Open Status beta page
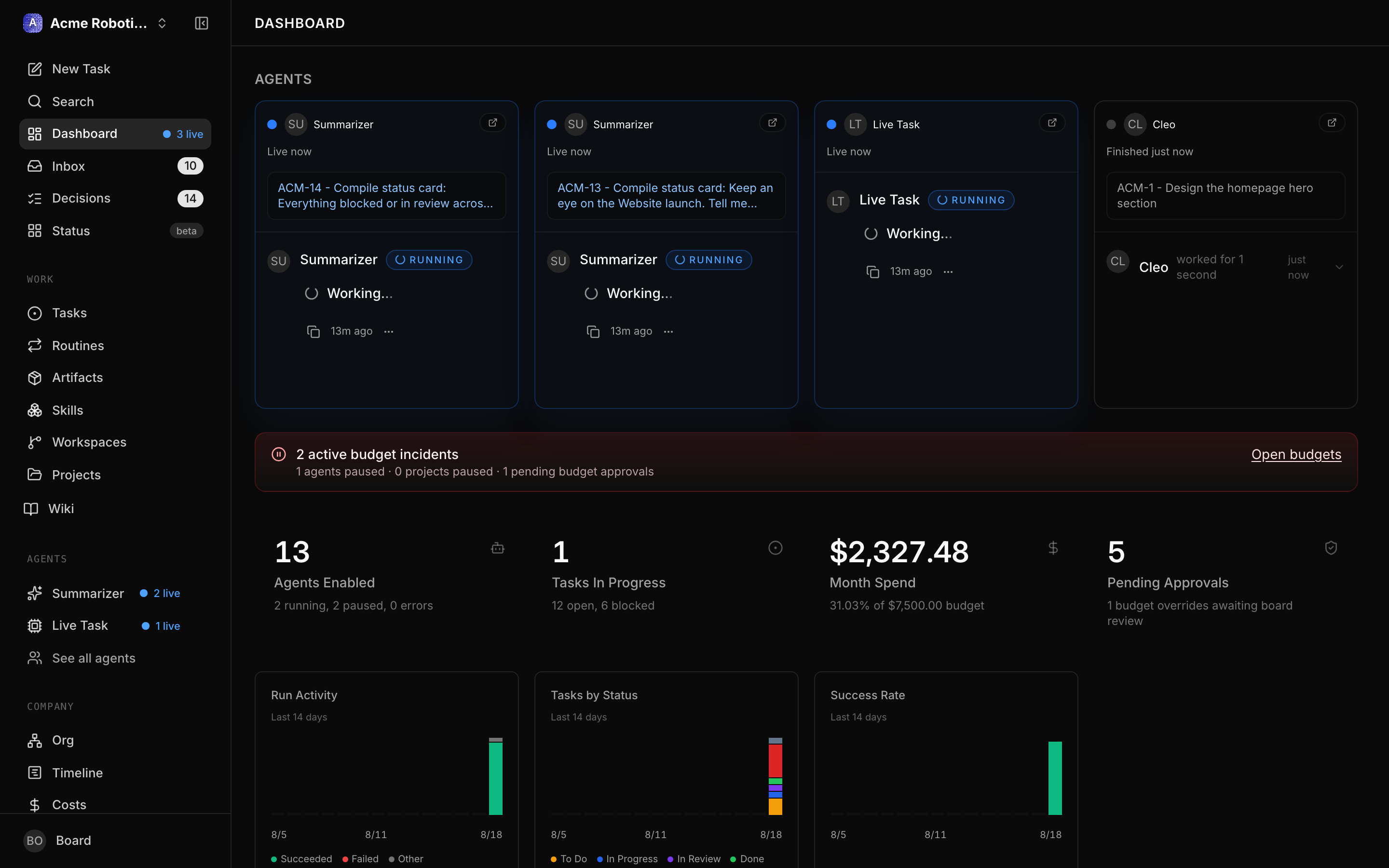This screenshot has height=868, width=1389. (115, 231)
